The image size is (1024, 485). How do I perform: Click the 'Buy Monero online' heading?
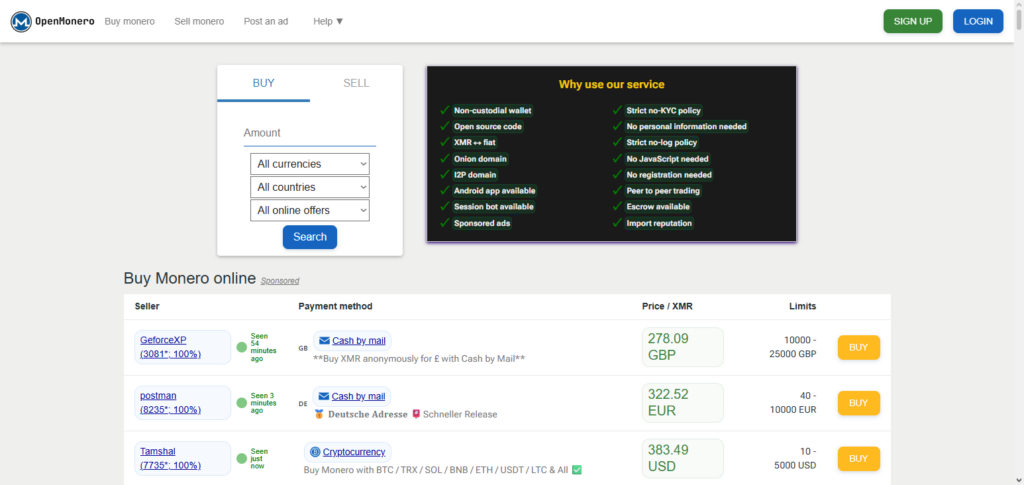click(x=189, y=279)
